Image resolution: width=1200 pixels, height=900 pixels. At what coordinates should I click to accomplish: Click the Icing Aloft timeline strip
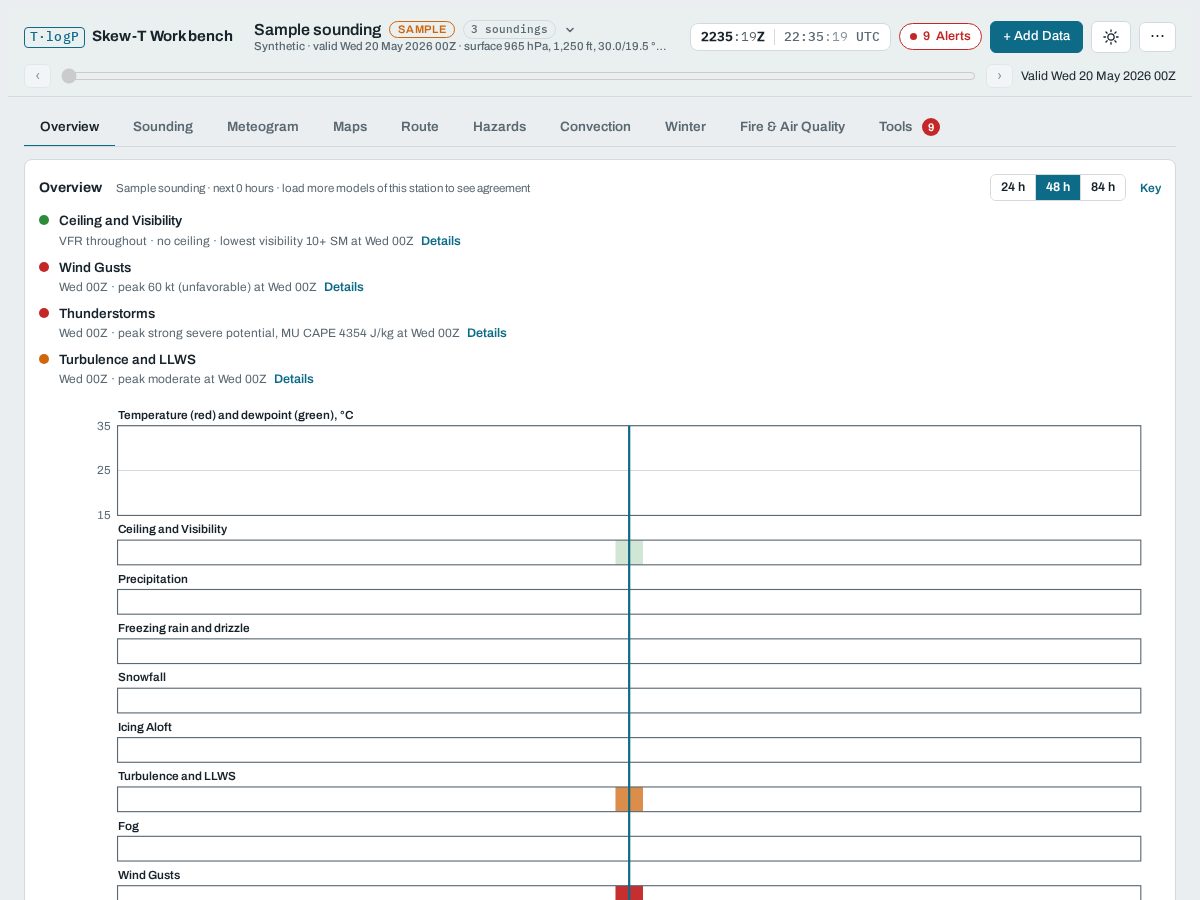tap(629, 750)
